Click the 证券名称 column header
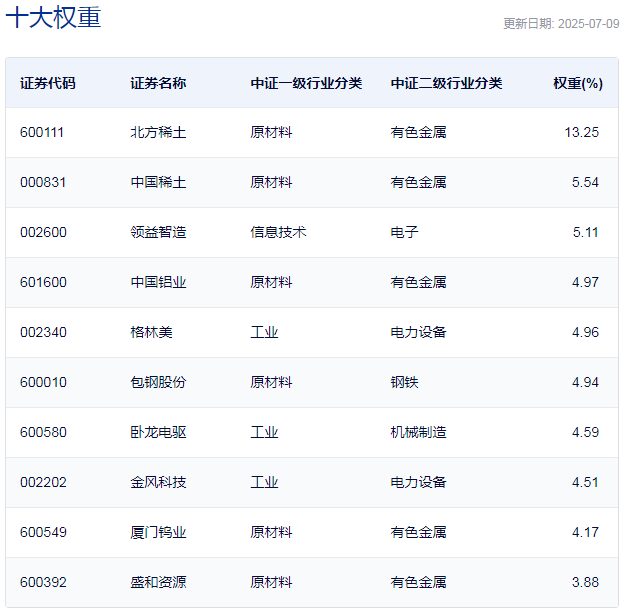Image resolution: width=623 pixels, height=614 pixels. [158, 83]
